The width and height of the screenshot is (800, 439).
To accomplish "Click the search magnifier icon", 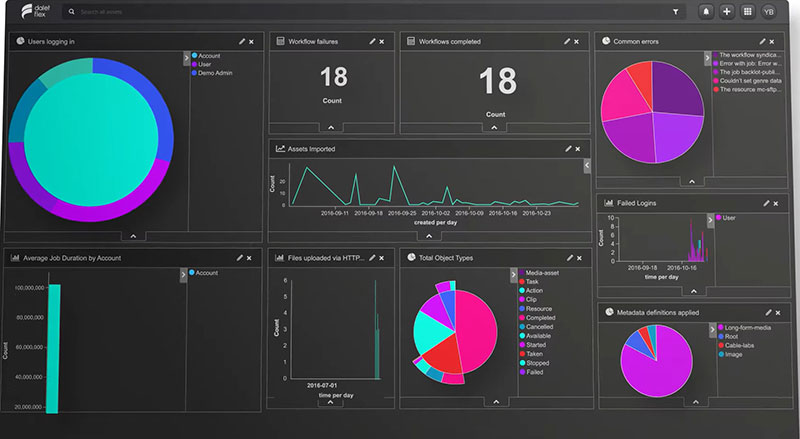I will [71, 11].
